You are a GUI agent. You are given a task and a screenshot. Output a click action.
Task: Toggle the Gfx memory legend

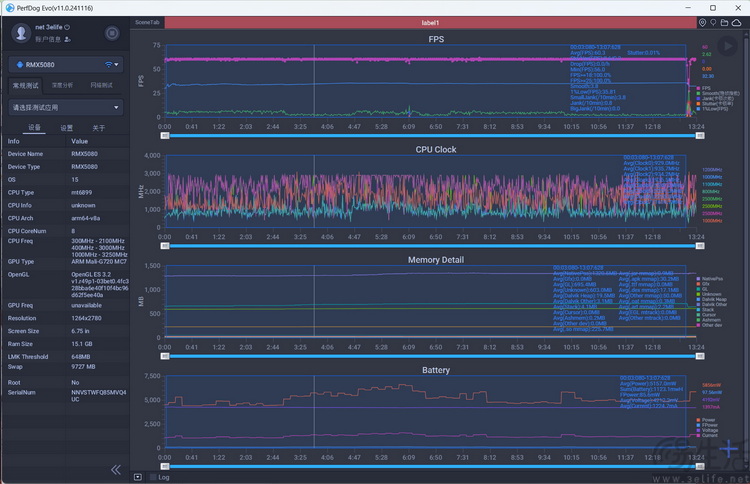pos(703,284)
